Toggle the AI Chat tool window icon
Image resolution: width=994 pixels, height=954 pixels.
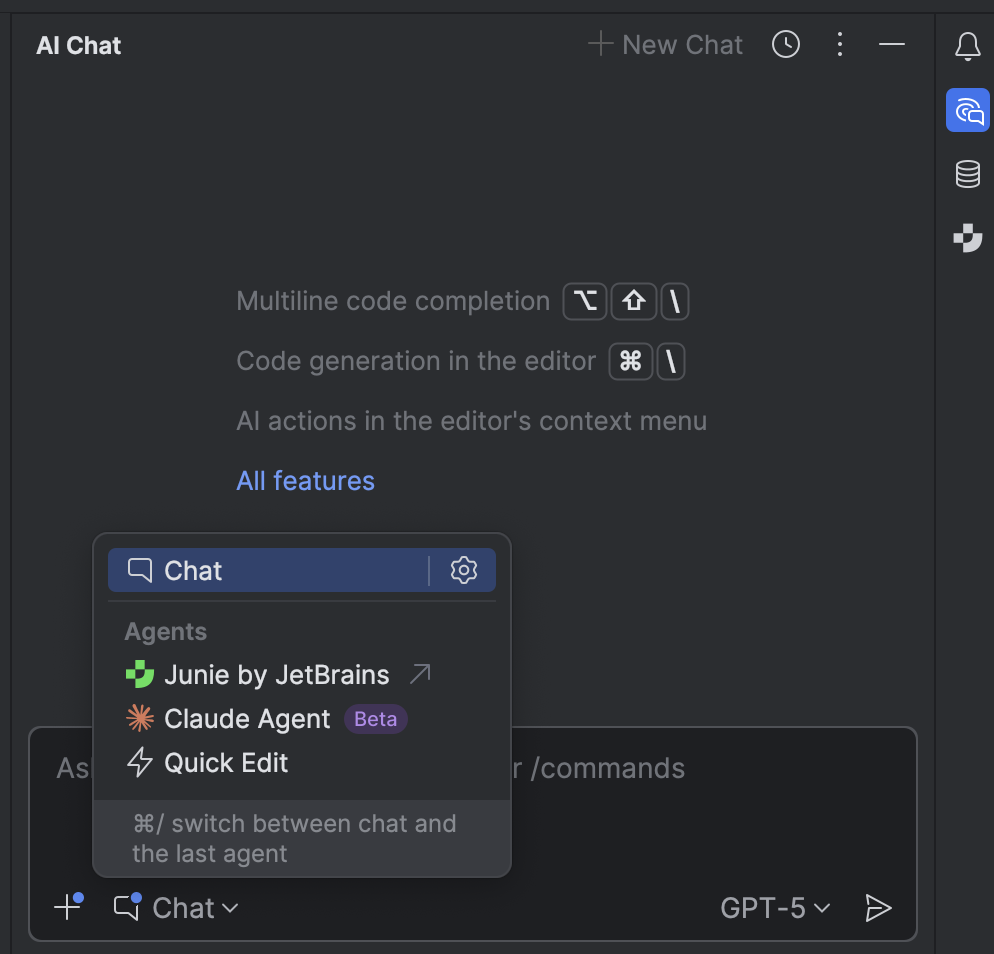(967, 110)
